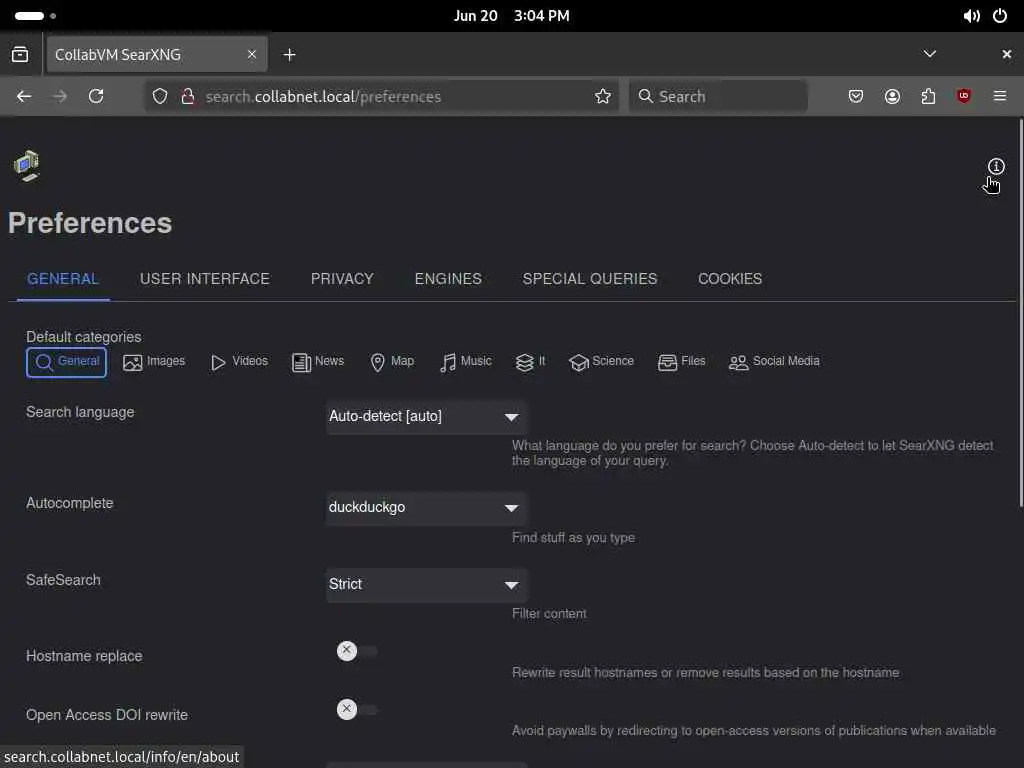Screen dimensions: 1024x768
Task: Toggle the News default category
Action: [318, 362]
